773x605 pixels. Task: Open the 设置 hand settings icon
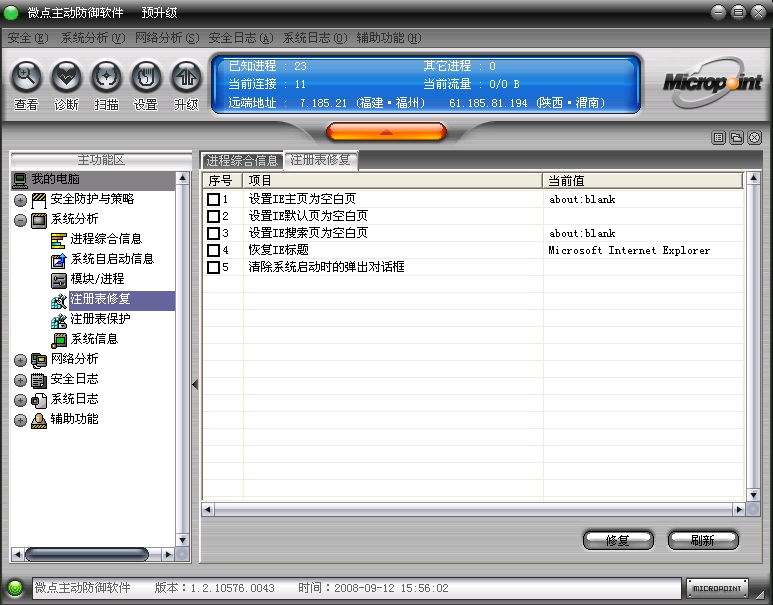[146, 77]
